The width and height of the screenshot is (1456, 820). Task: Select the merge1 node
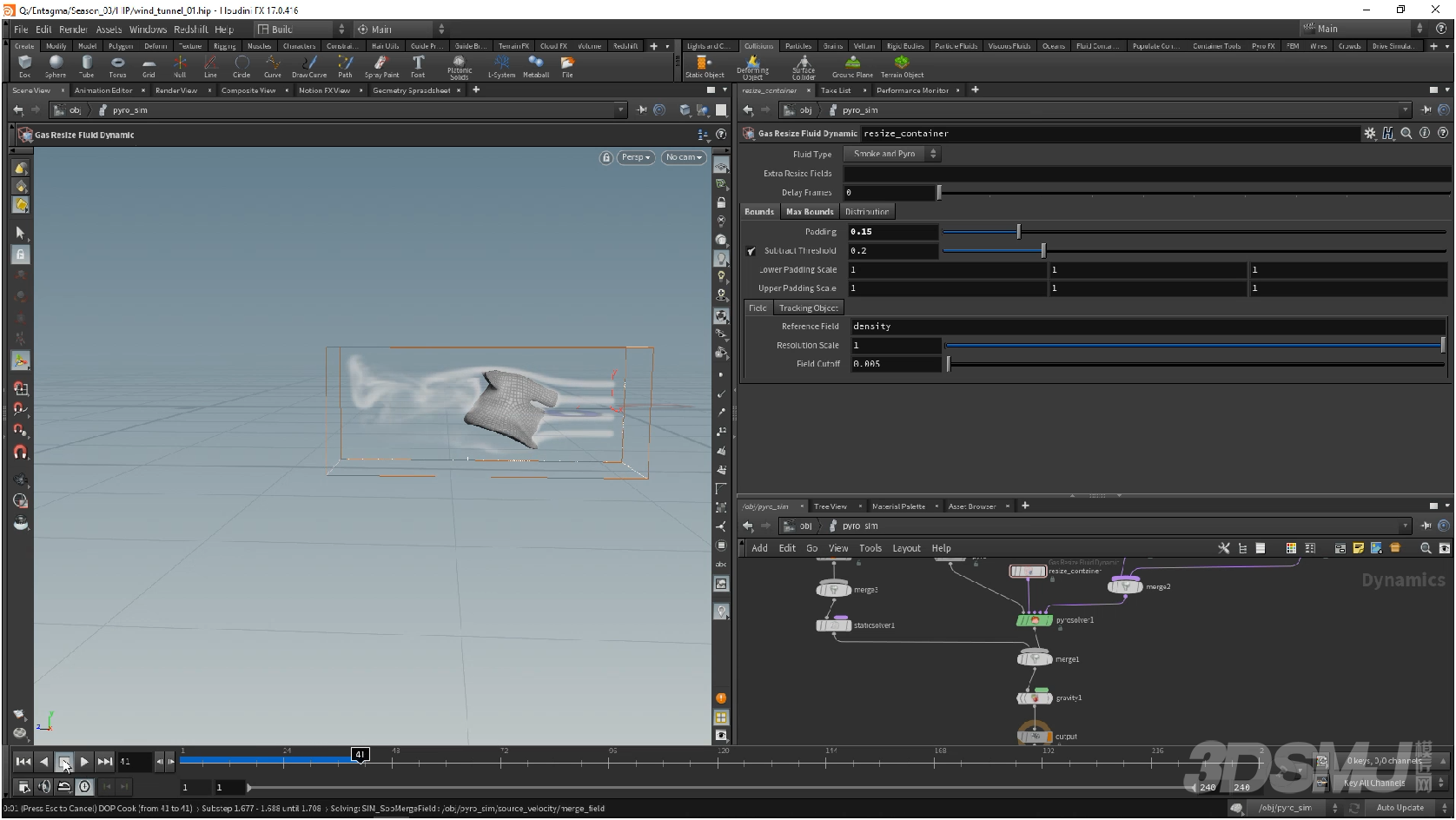[1035, 659]
